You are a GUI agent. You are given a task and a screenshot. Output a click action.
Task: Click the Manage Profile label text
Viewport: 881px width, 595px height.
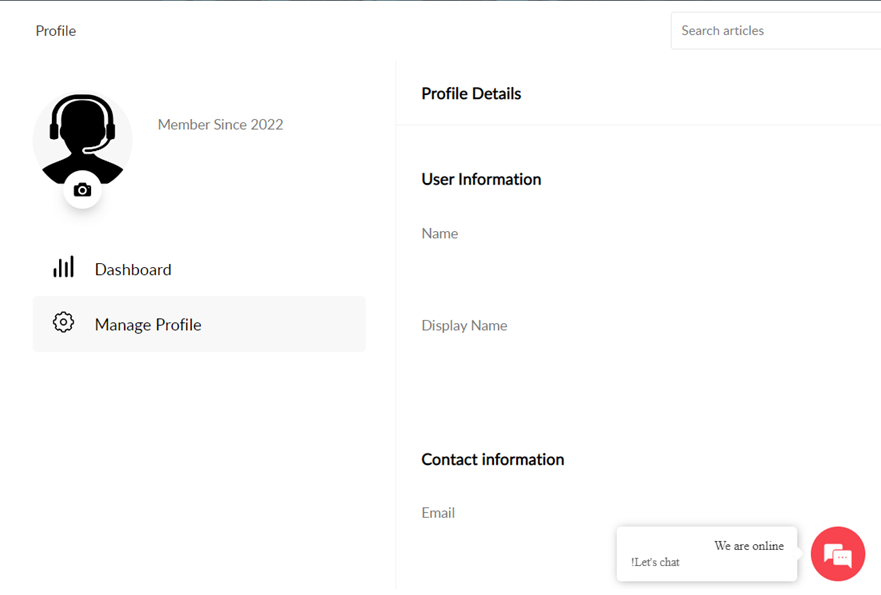click(148, 325)
